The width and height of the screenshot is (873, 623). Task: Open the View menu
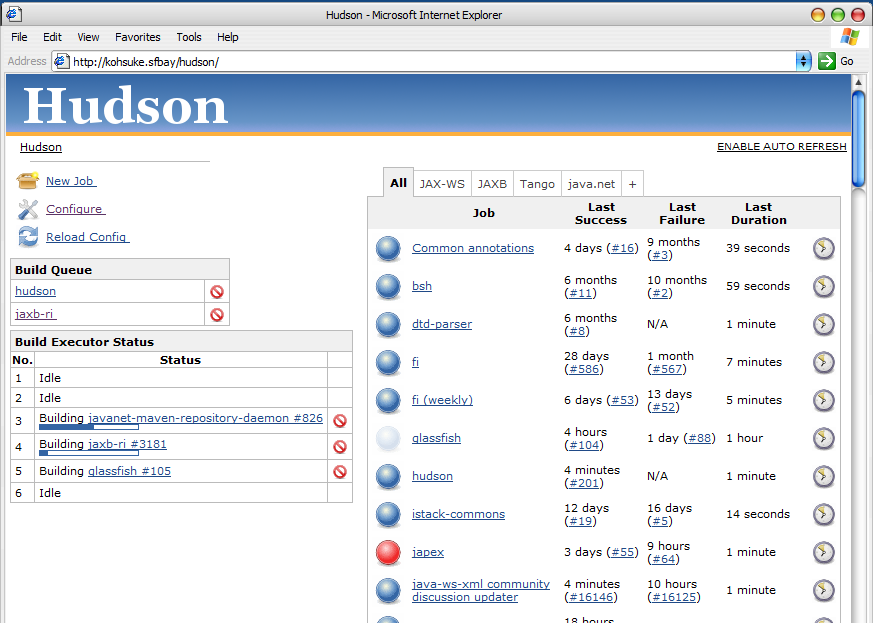coord(88,37)
